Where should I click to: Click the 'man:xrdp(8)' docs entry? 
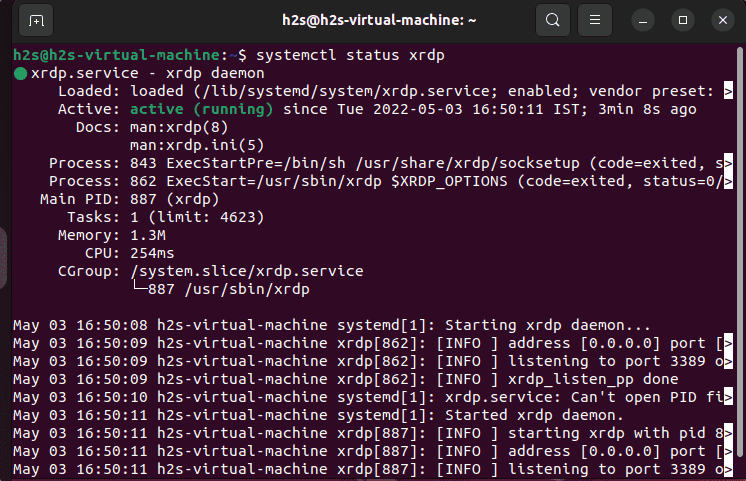click(179, 128)
